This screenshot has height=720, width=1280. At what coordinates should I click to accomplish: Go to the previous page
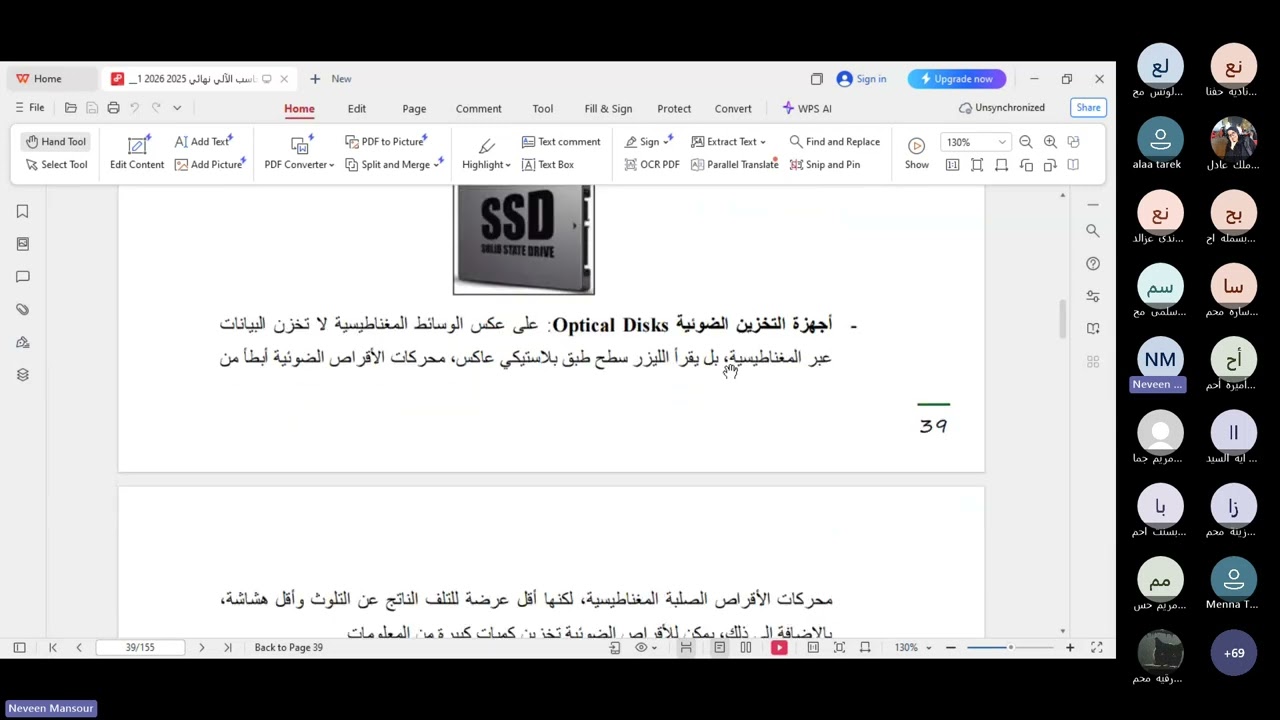pyautogui.click(x=79, y=648)
